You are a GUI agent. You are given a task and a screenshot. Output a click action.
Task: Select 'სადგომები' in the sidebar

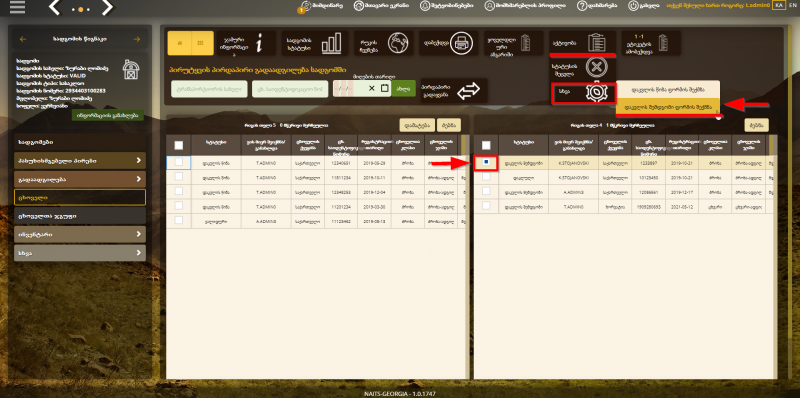(x=80, y=142)
